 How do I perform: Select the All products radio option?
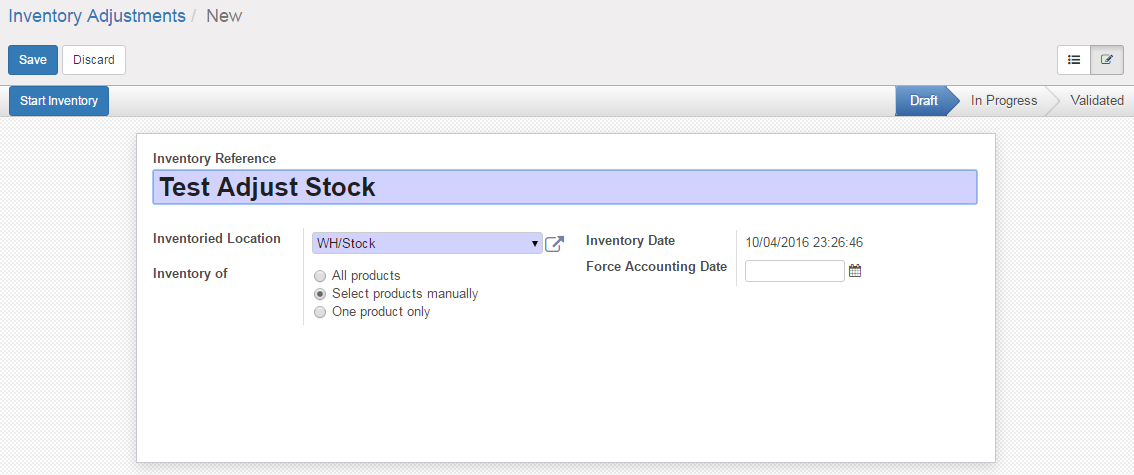320,276
